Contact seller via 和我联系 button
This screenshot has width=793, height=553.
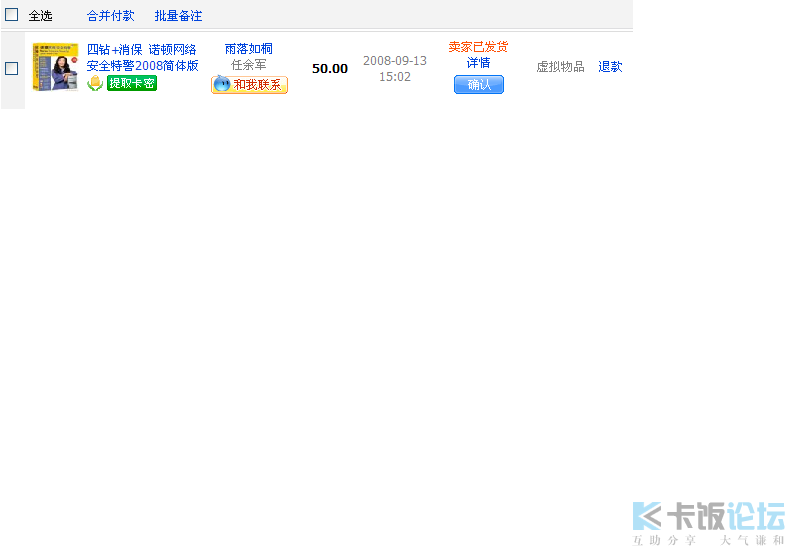pyautogui.click(x=257, y=85)
